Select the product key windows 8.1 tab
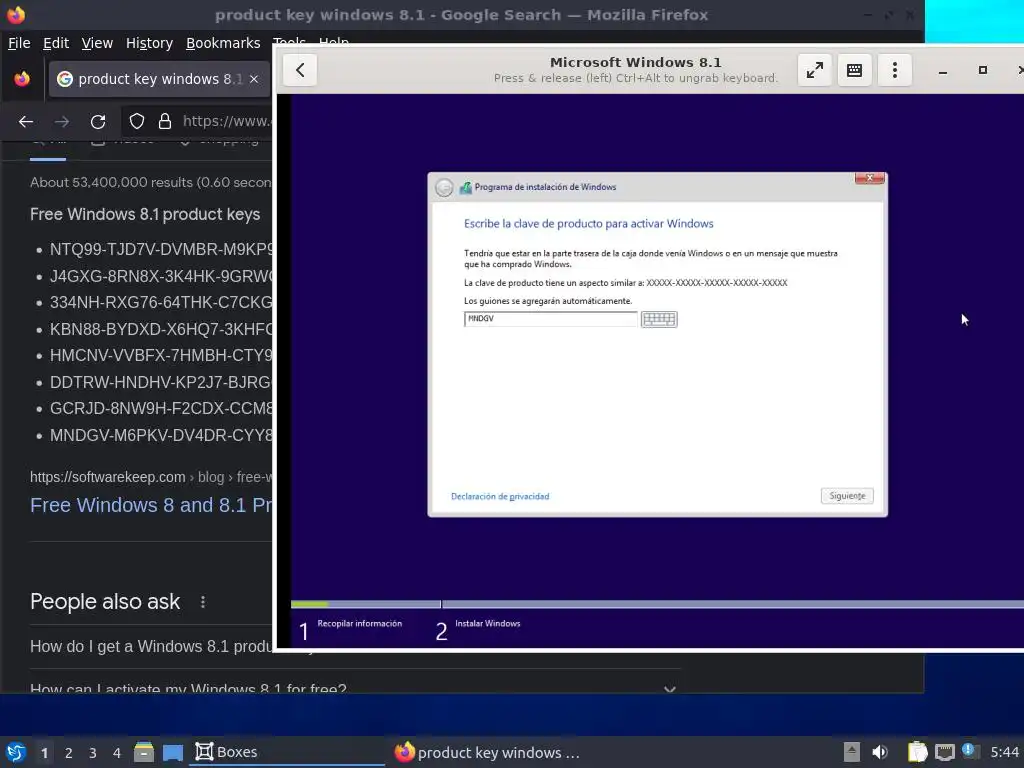The width and height of the screenshot is (1024, 768). coord(159,79)
